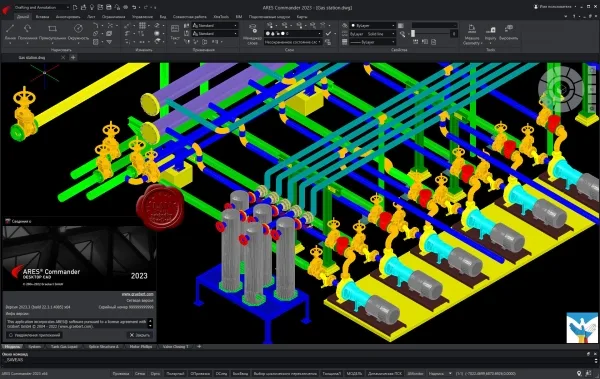
Task: Open the XtraTools ribbon tab
Action: [x=221, y=17]
